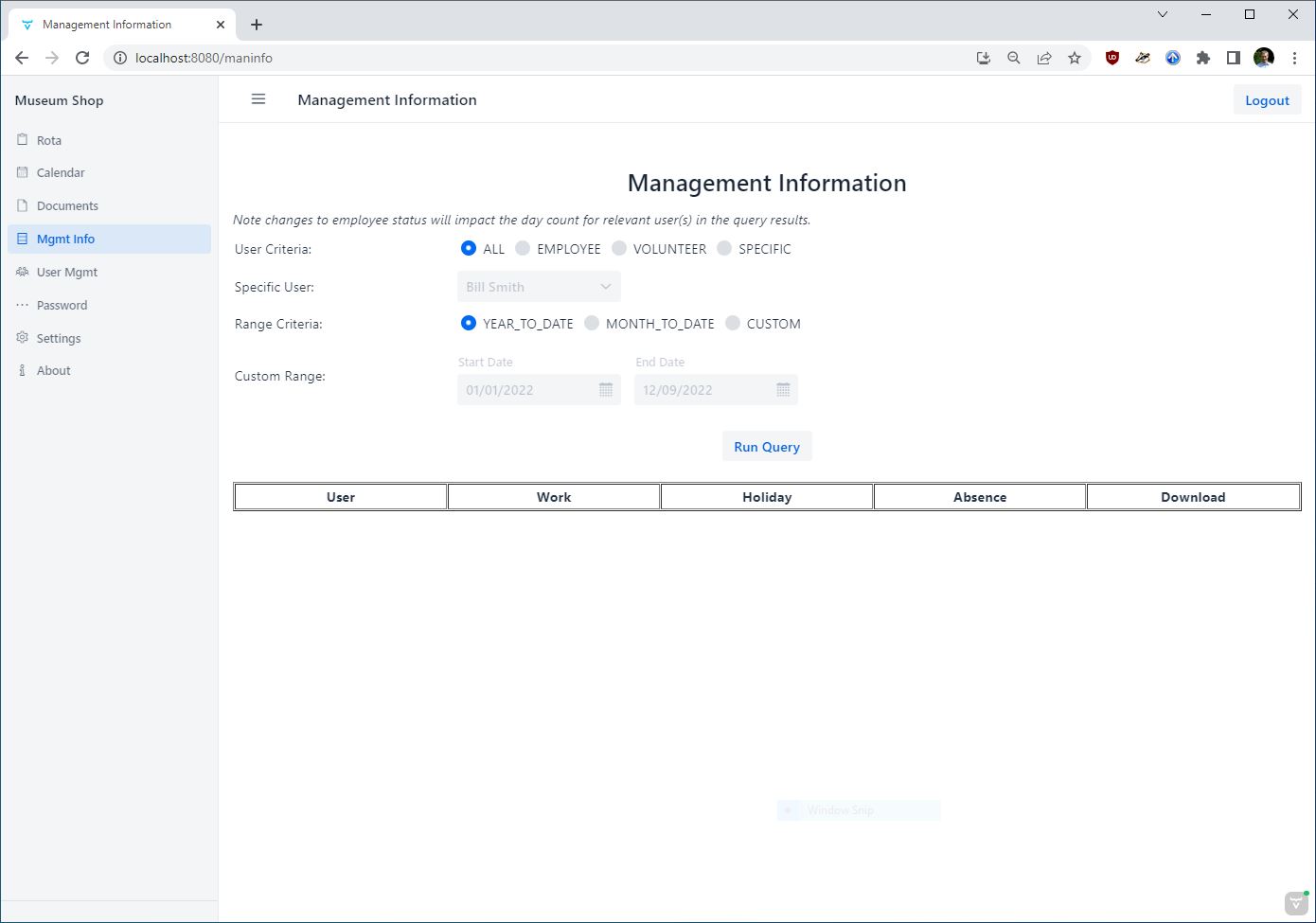This screenshot has width=1316, height=923.
Task: Open the Chrome three-dot menu
Action: click(1294, 58)
